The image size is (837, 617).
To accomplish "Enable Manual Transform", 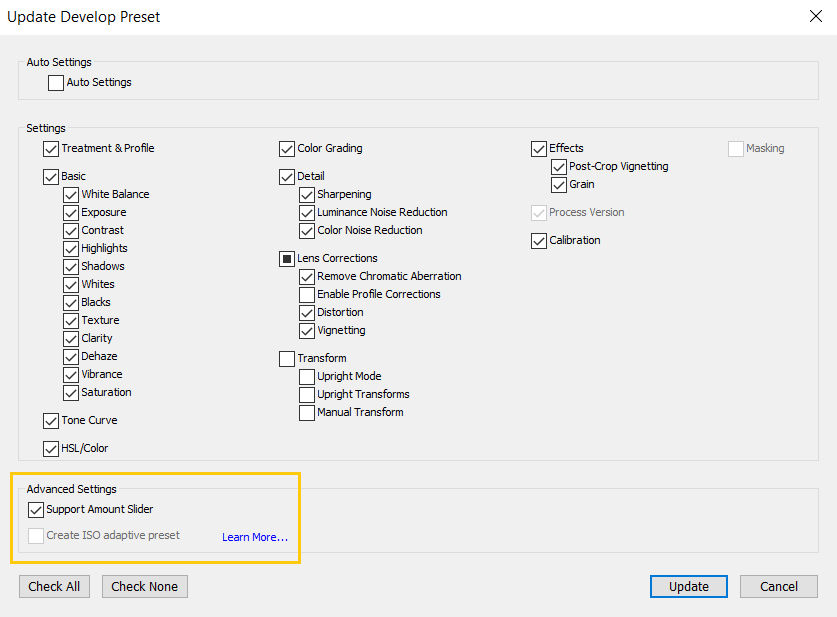I will pyautogui.click(x=306, y=412).
